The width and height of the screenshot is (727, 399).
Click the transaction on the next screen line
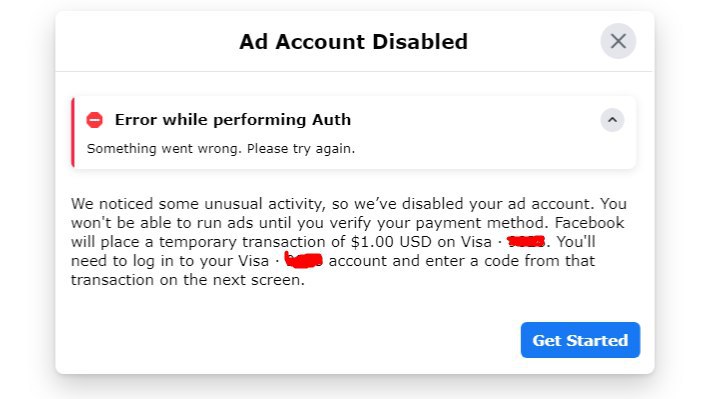pos(188,280)
